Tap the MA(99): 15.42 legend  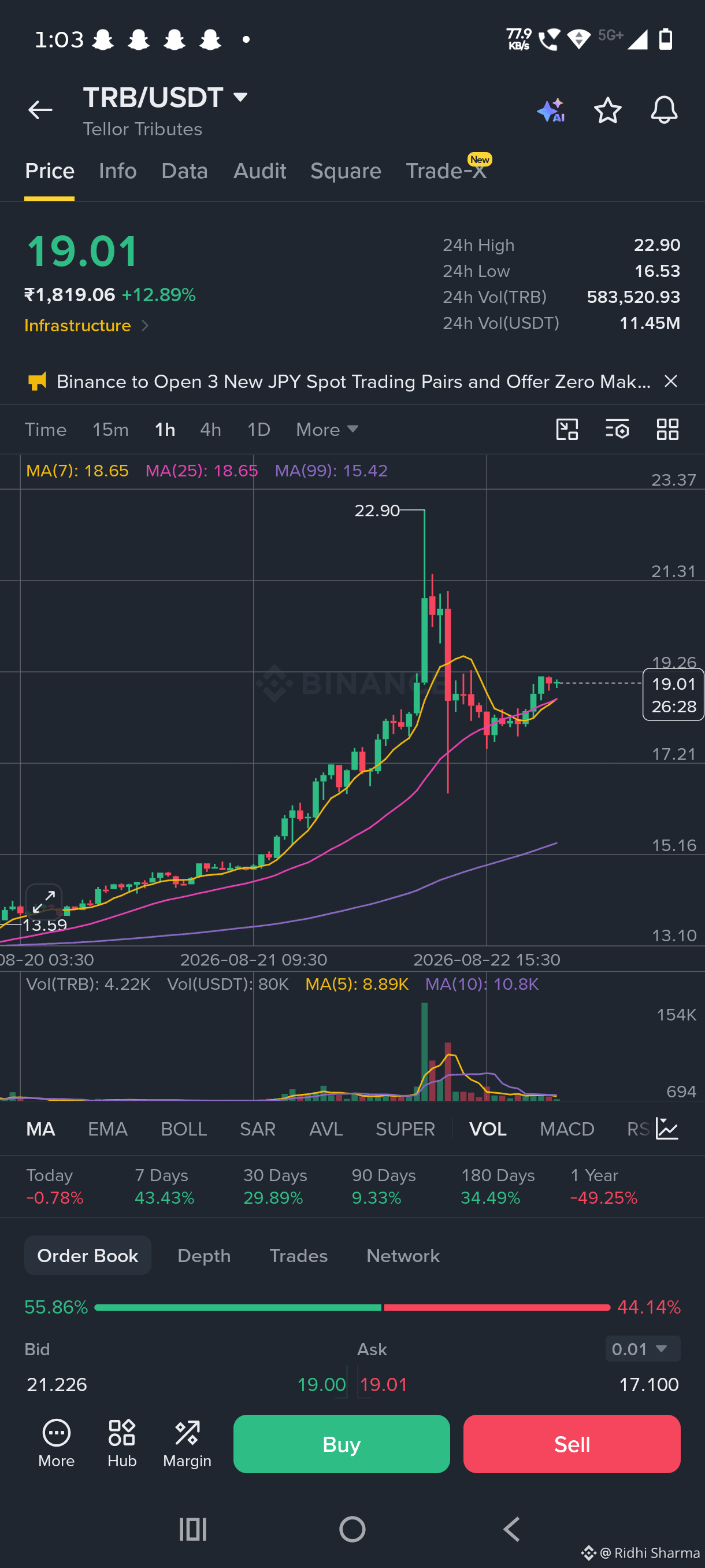coord(331,471)
